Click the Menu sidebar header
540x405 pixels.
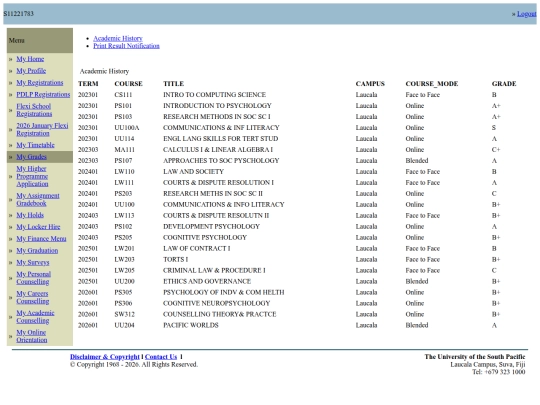(x=40, y=40)
